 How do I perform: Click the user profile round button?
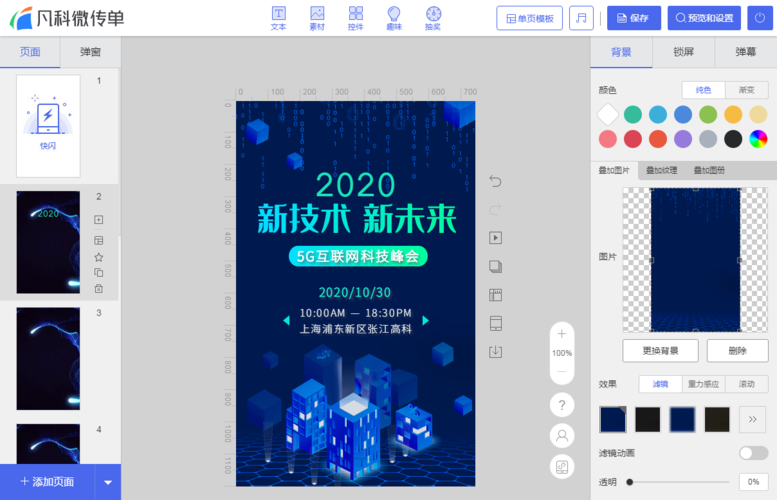pos(562,436)
